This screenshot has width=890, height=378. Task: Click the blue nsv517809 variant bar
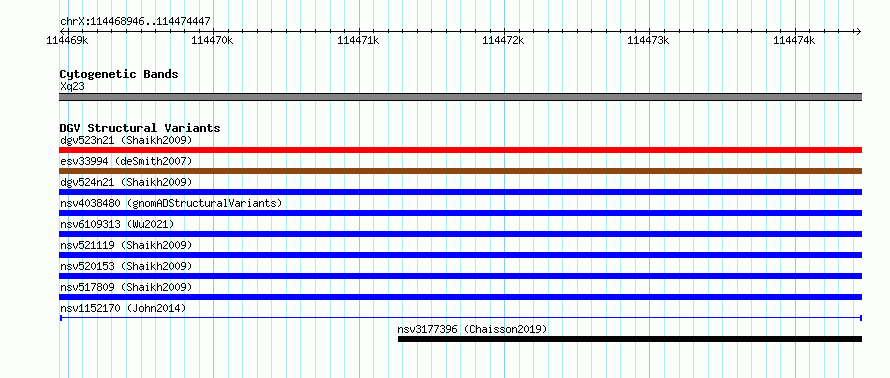click(460, 297)
